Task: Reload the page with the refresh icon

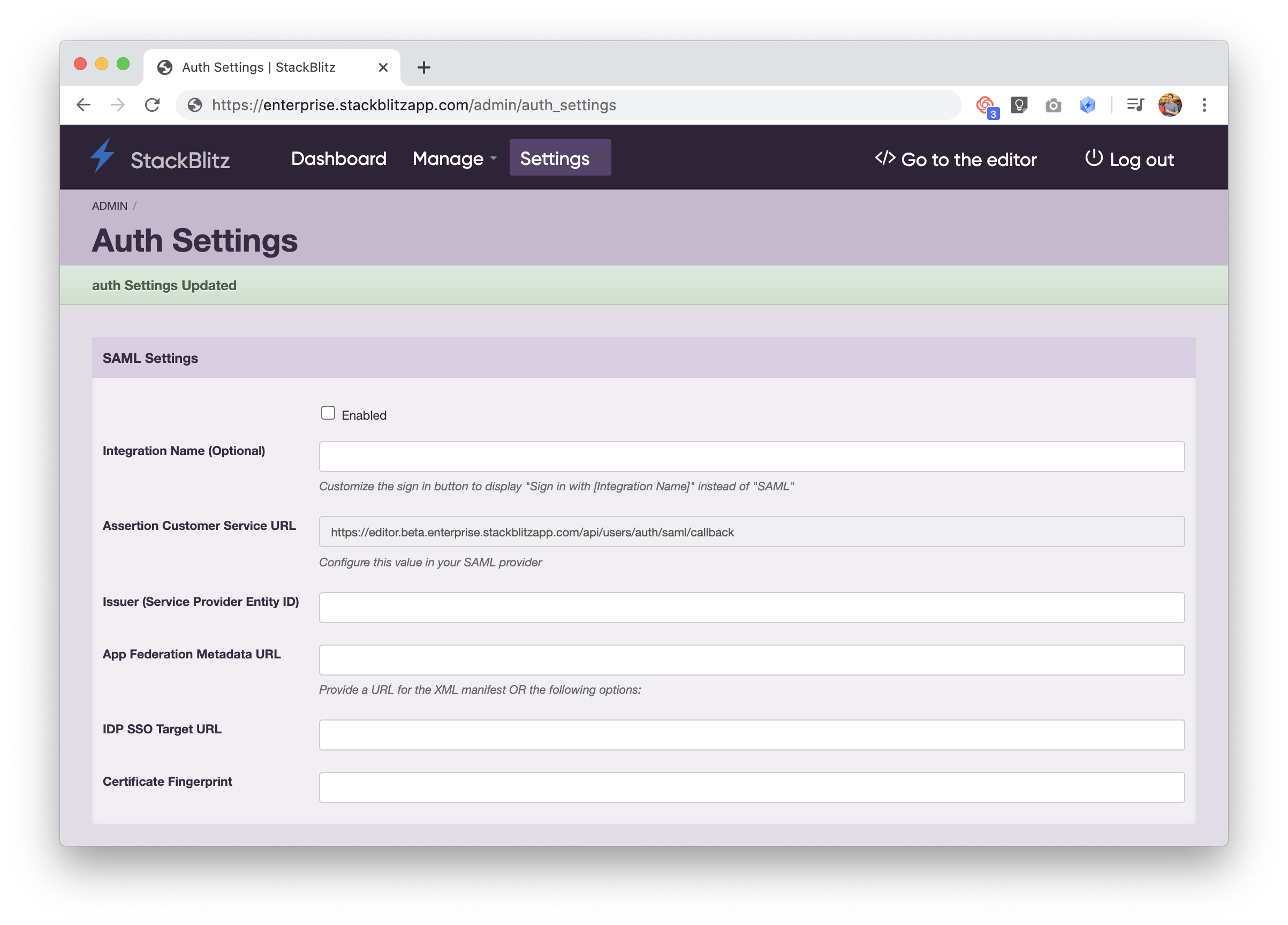Action: click(152, 104)
